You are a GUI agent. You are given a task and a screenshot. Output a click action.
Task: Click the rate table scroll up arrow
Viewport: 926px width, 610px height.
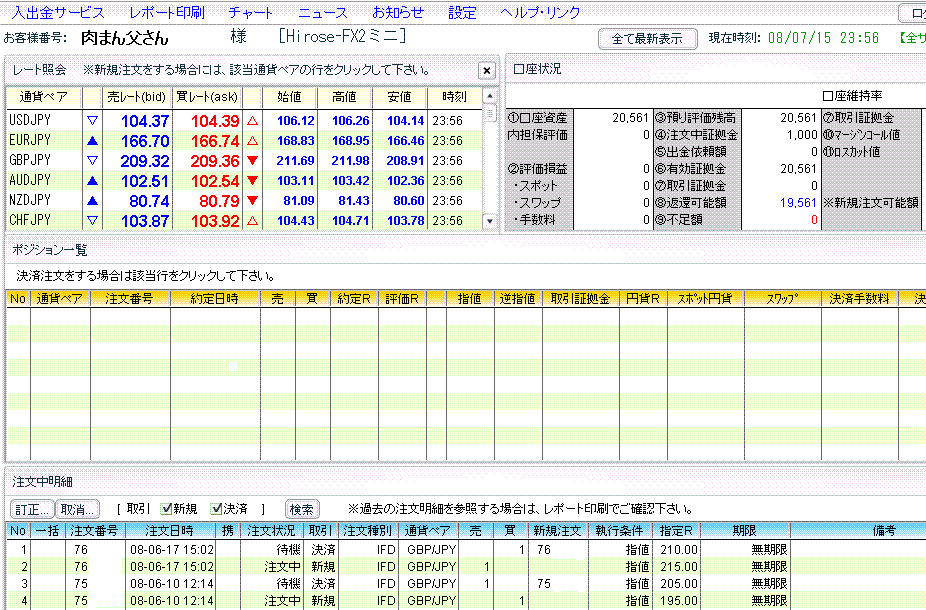(490, 96)
